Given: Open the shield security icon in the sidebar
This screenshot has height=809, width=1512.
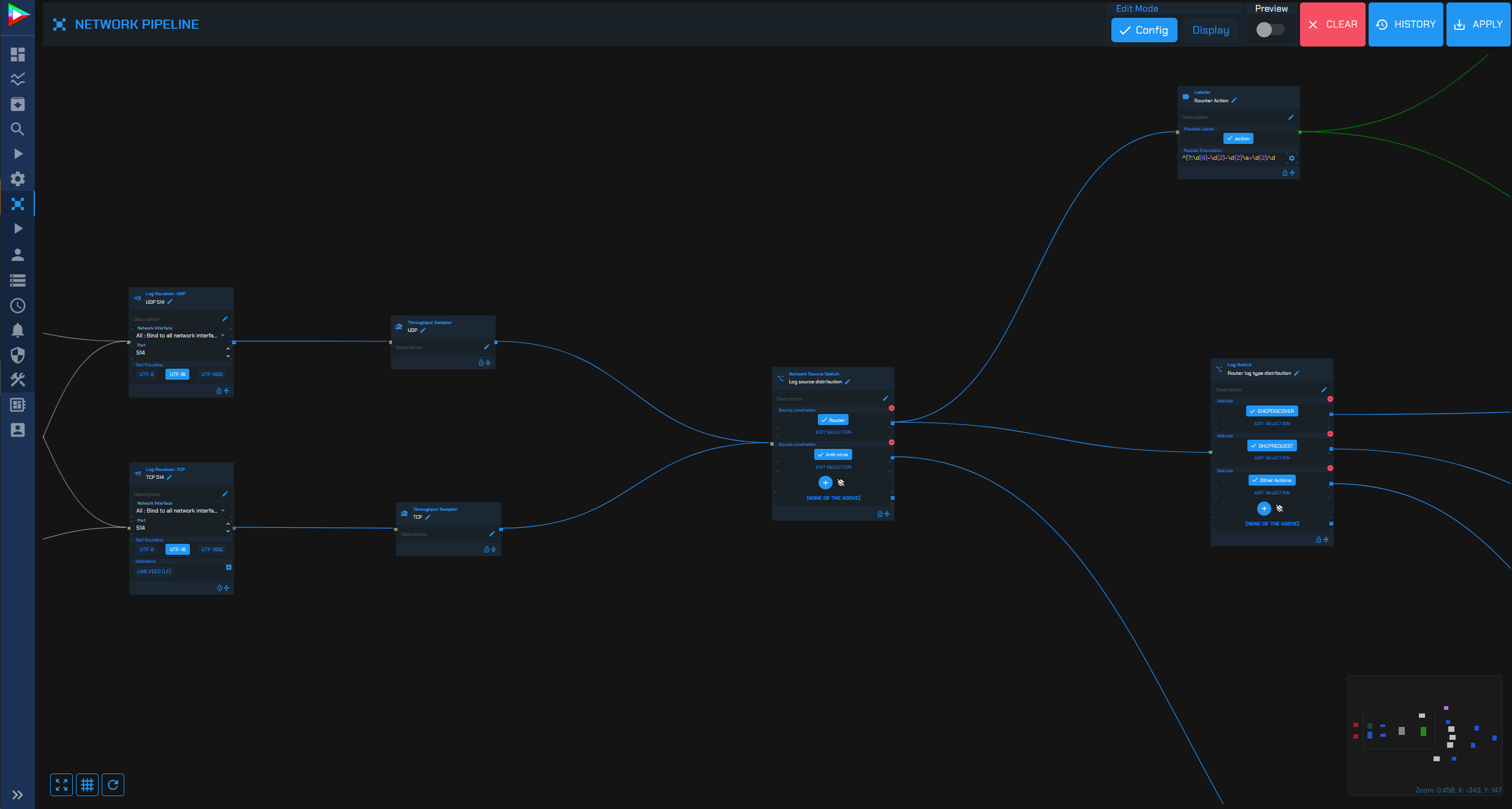Looking at the screenshot, I should (18, 355).
